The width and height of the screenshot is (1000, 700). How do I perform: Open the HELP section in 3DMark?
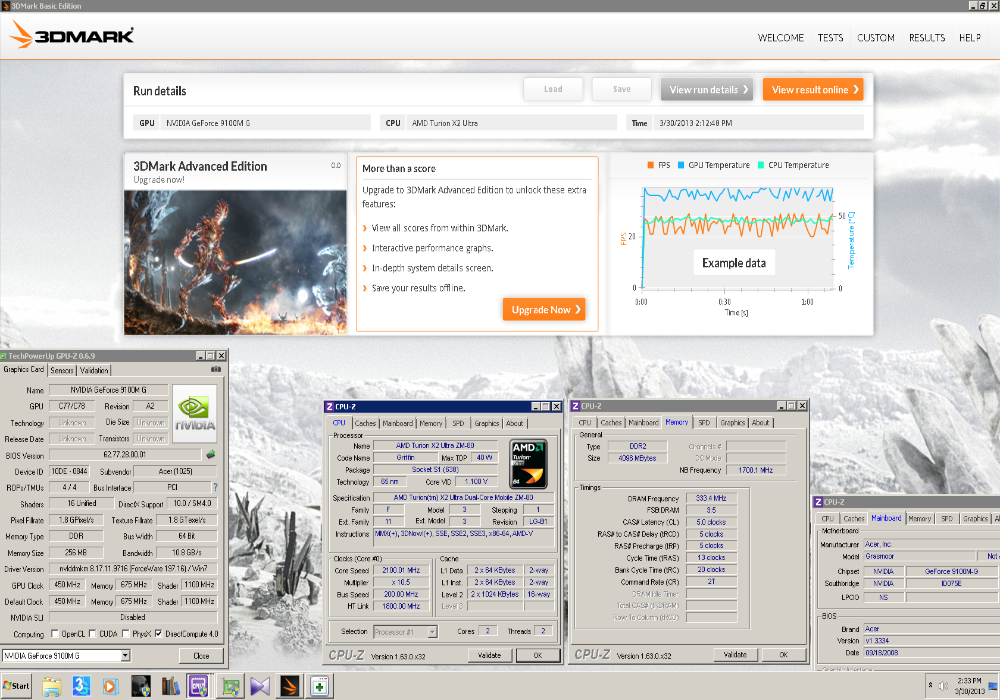click(969, 38)
